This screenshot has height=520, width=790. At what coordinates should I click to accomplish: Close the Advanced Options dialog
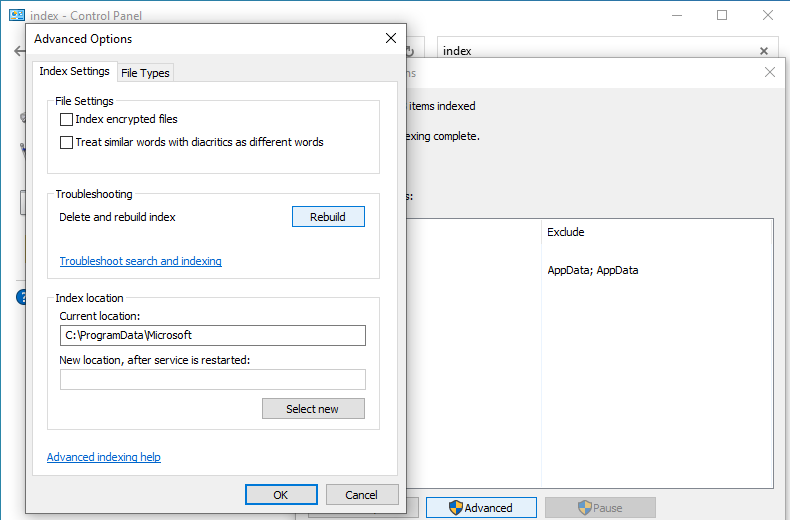391,39
